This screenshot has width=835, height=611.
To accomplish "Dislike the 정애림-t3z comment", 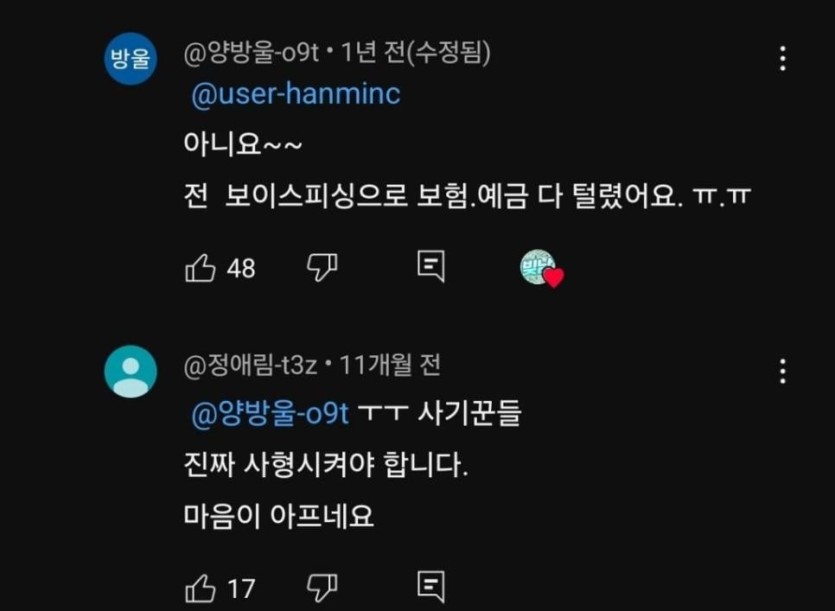I will 321,586.
